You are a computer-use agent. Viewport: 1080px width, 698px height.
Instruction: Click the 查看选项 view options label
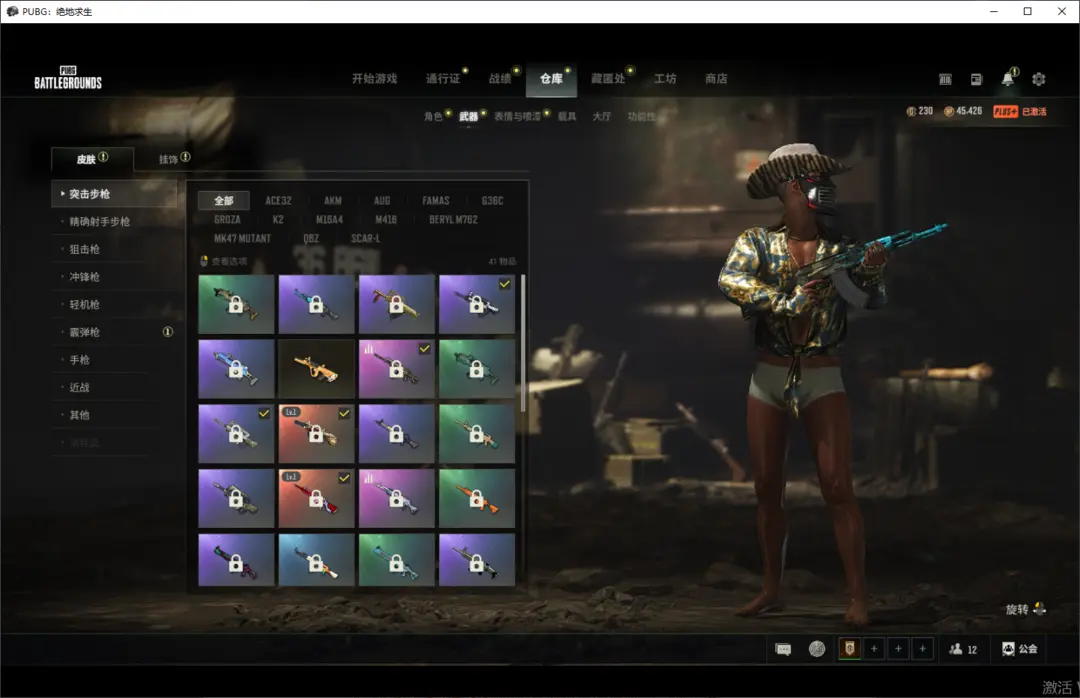coord(229,261)
